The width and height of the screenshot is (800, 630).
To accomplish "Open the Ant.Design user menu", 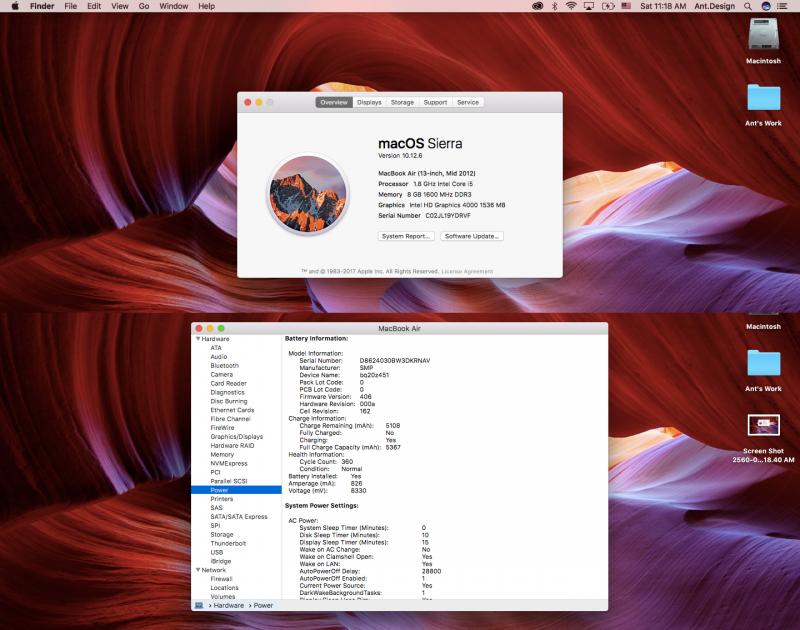I will (x=714, y=6).
